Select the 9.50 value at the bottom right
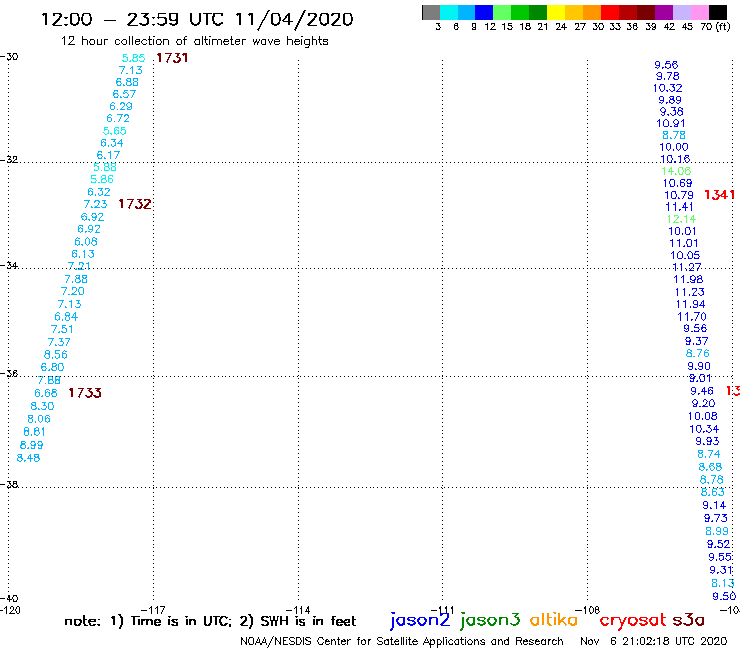Screen dimensions: 740x650 pos(724,596)
